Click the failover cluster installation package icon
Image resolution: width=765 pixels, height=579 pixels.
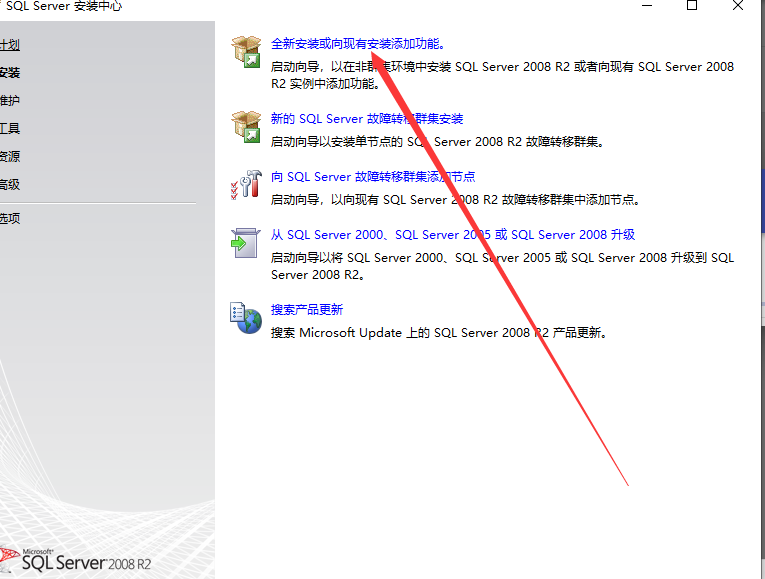[x=246, y=127]
